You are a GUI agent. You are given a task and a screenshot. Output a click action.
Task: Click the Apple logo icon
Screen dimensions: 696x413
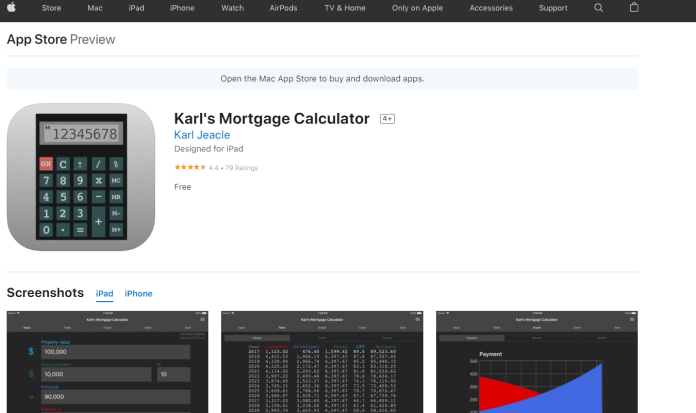(11, 8)
